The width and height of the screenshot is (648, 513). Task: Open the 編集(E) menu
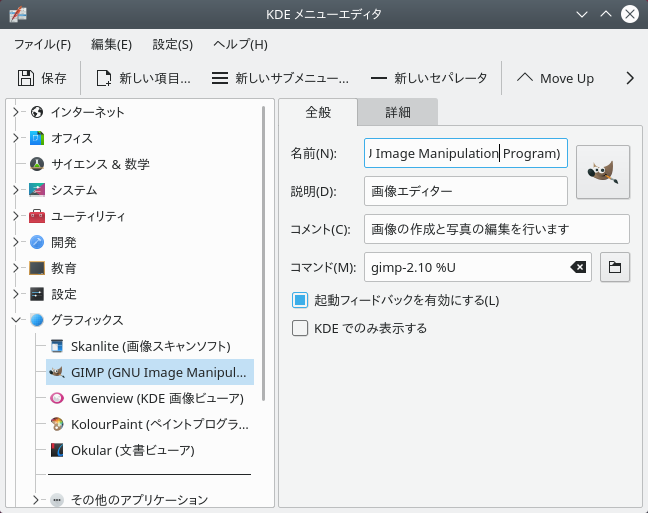[111, 44]
